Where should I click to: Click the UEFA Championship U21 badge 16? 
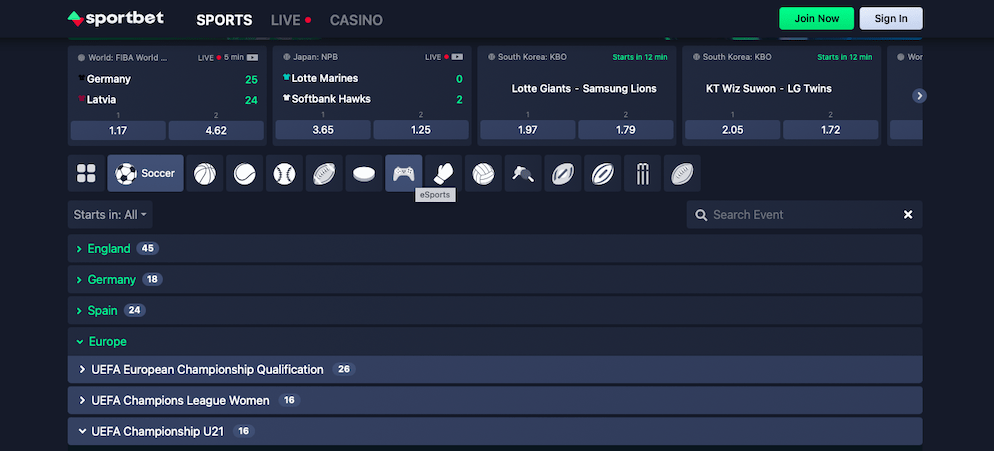[243, 431]
